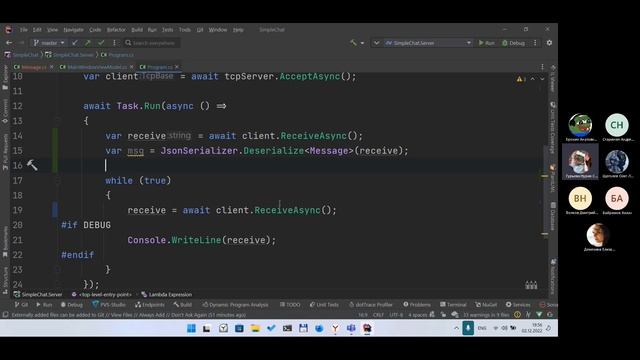The image size is (640, 360).
Task: Click Lambda Expression in bottom breadcrumb
Action: tap(167, 294)
